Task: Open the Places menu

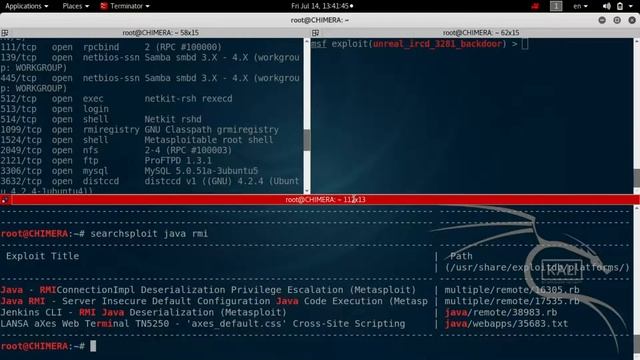Action: pyautogui.click(x=76, y=6)
